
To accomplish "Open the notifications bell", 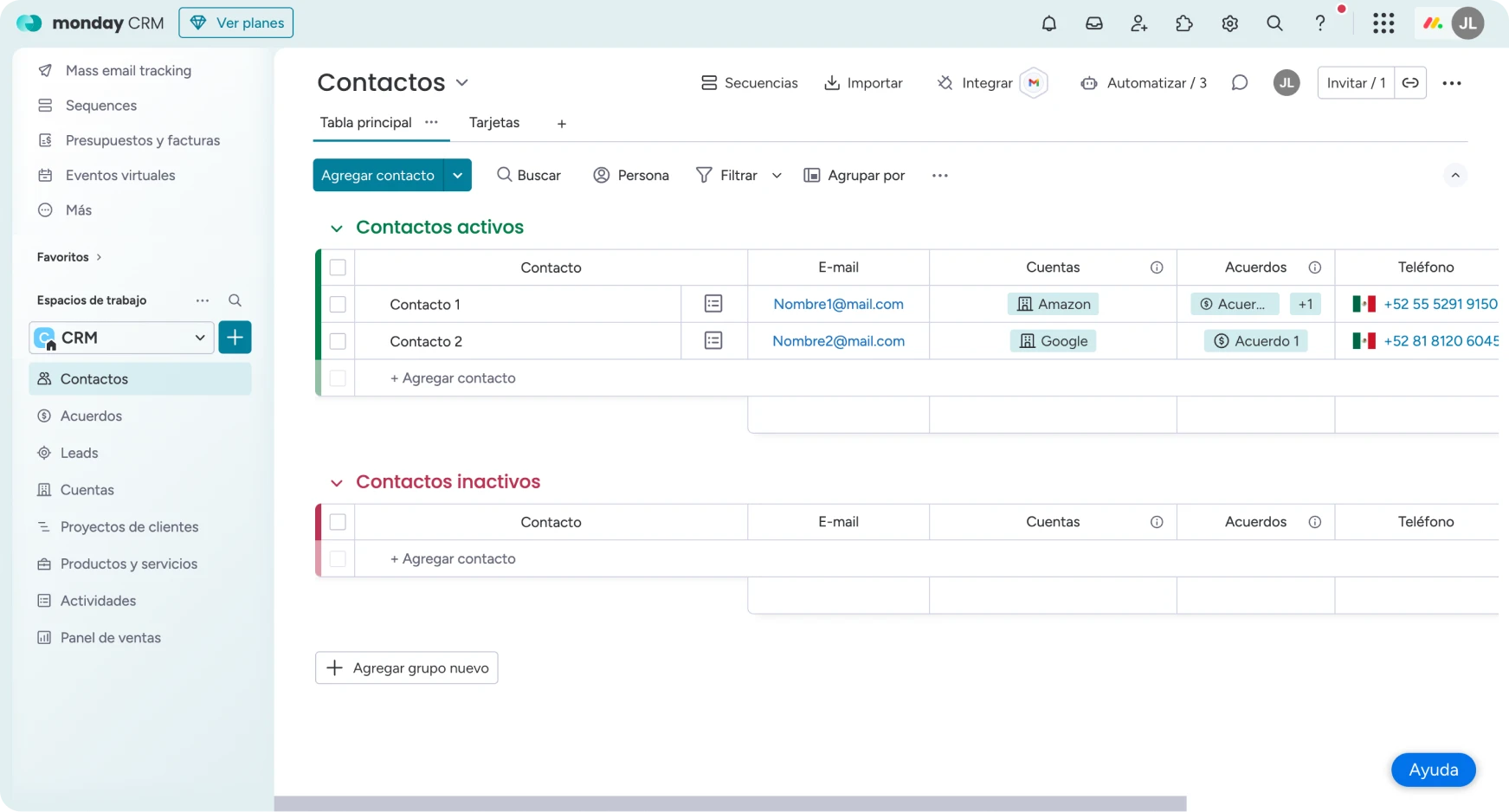I will (1048, 23).
